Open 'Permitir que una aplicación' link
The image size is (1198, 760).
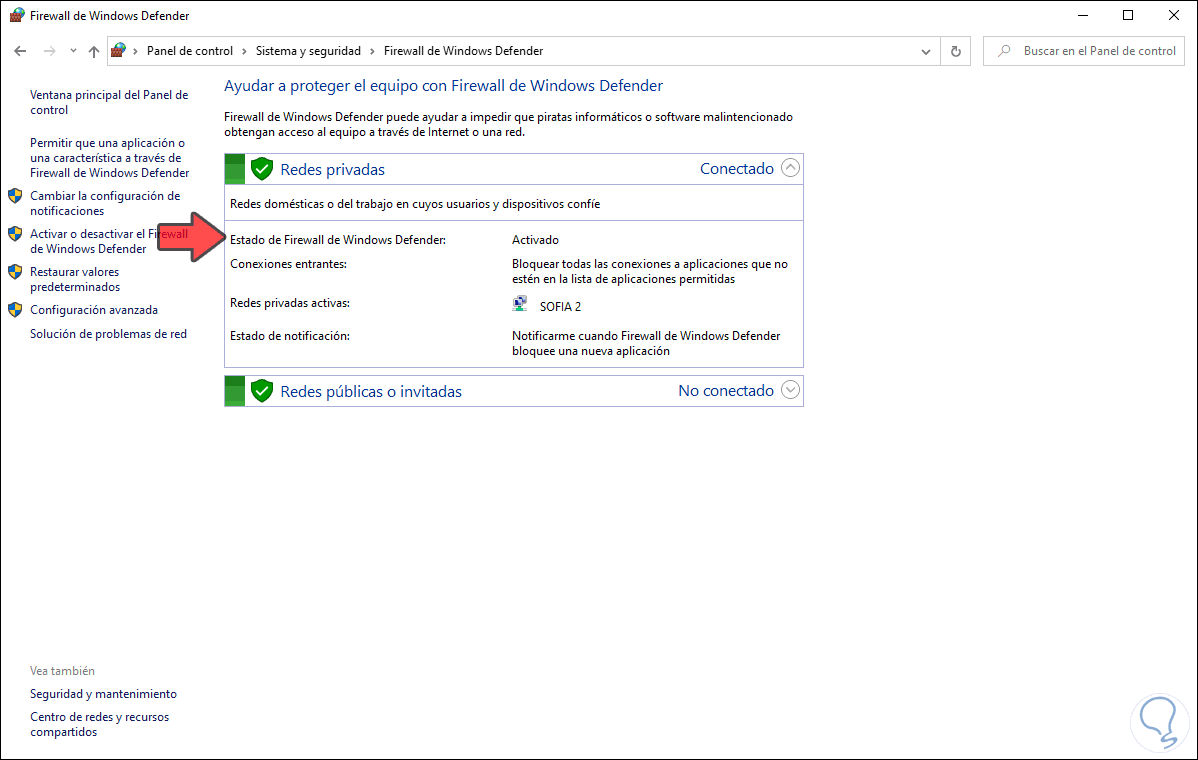tap(109, 157)
